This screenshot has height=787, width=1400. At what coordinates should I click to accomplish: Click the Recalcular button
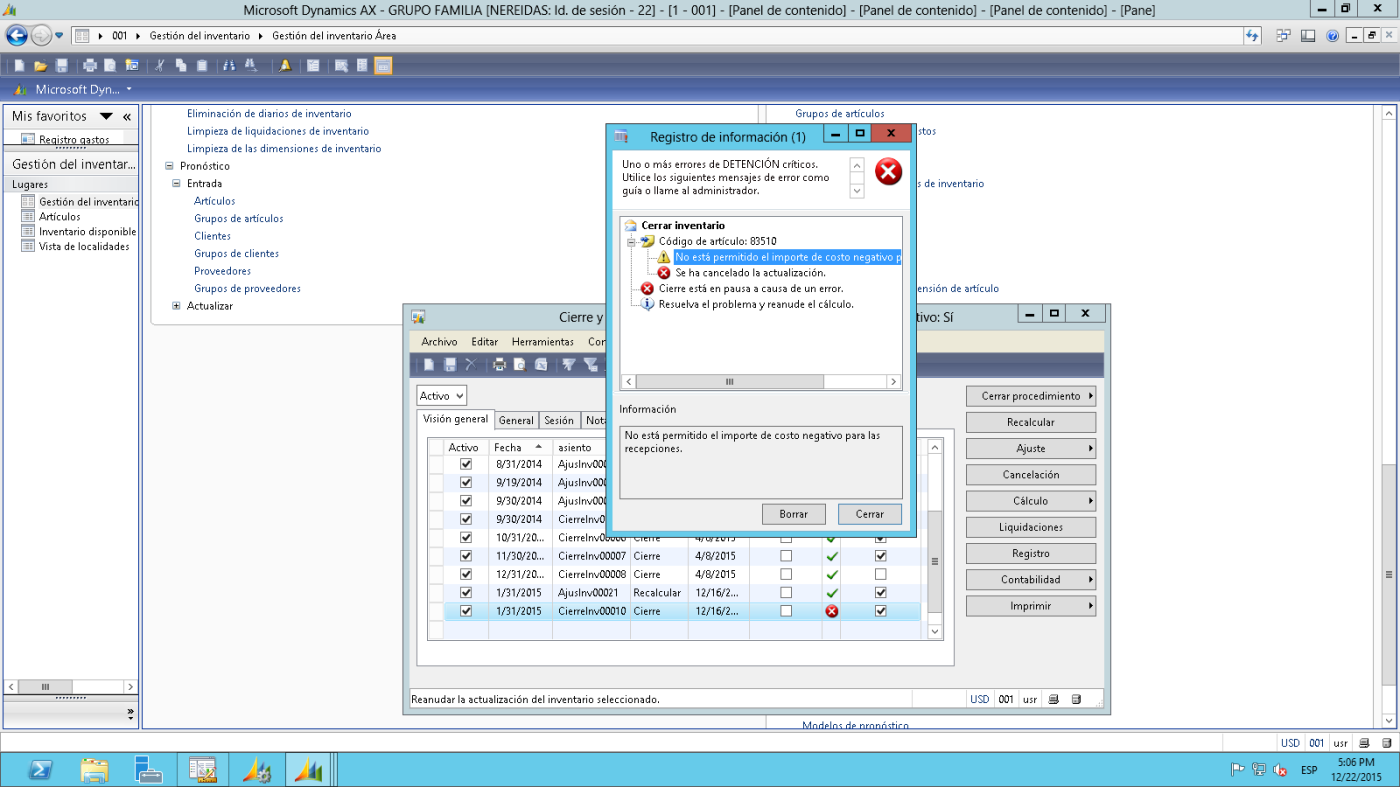tap(1030, 422)
